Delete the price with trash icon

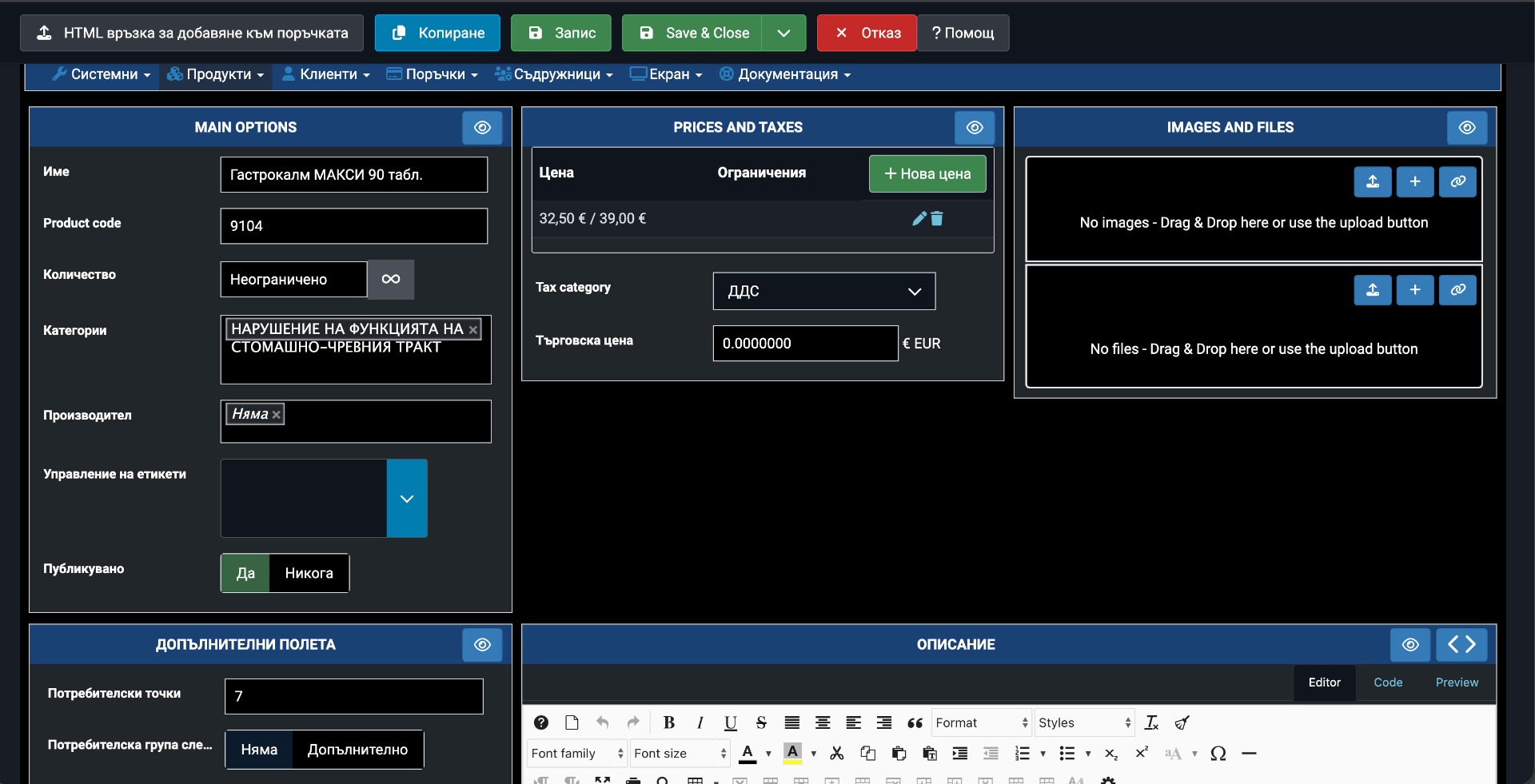pos(937,218)
